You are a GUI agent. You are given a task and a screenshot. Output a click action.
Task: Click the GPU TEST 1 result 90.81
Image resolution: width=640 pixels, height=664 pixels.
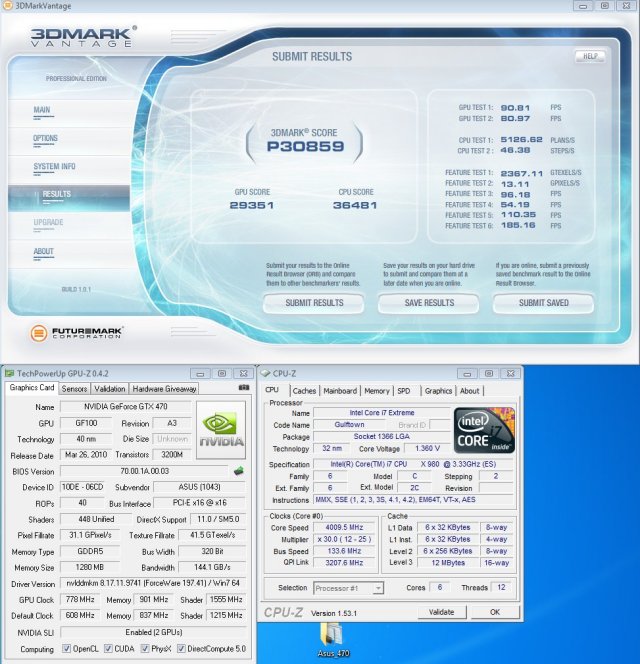tap(515, 108)
